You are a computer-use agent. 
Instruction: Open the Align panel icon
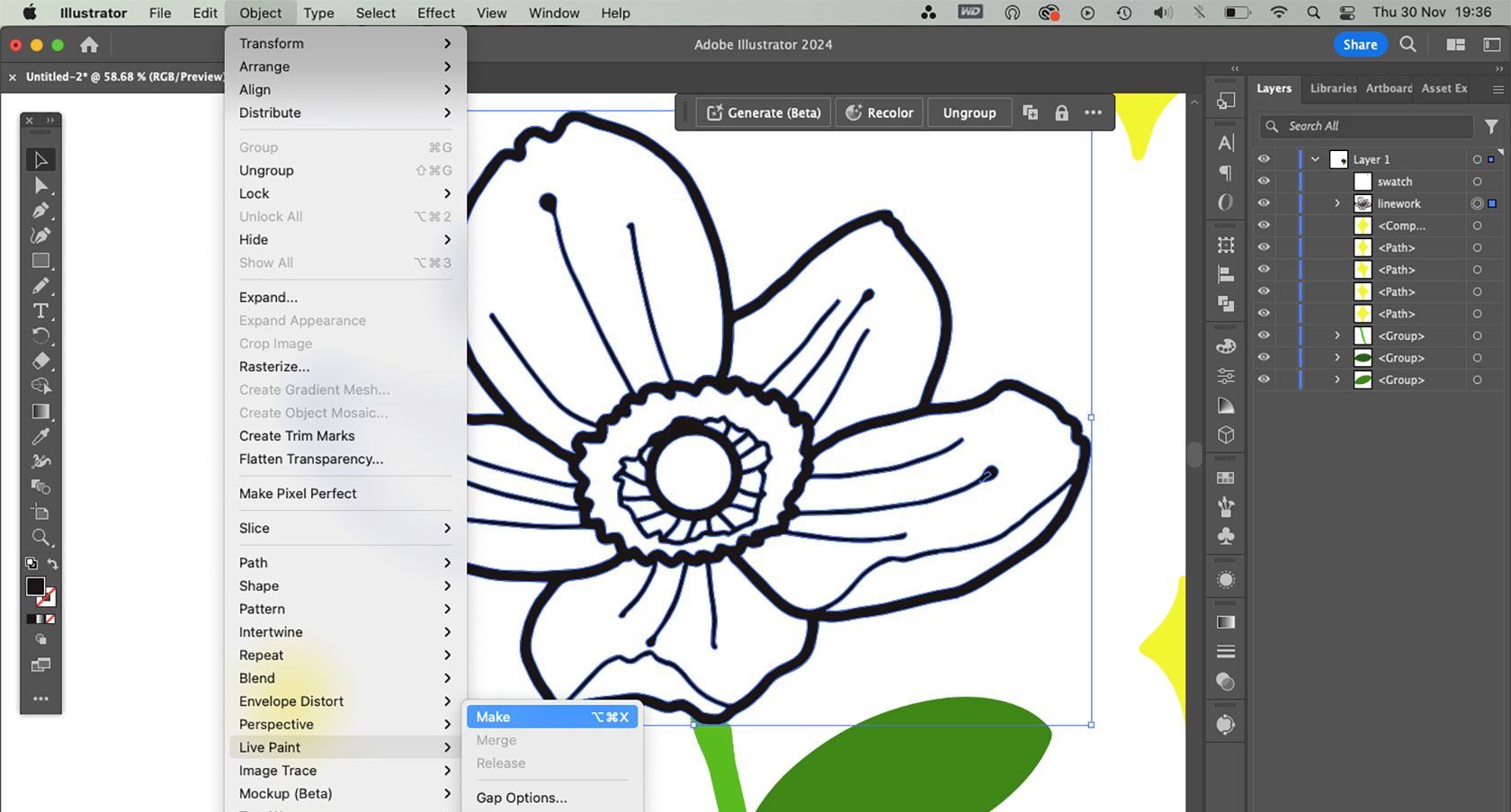pos(1224,274)
